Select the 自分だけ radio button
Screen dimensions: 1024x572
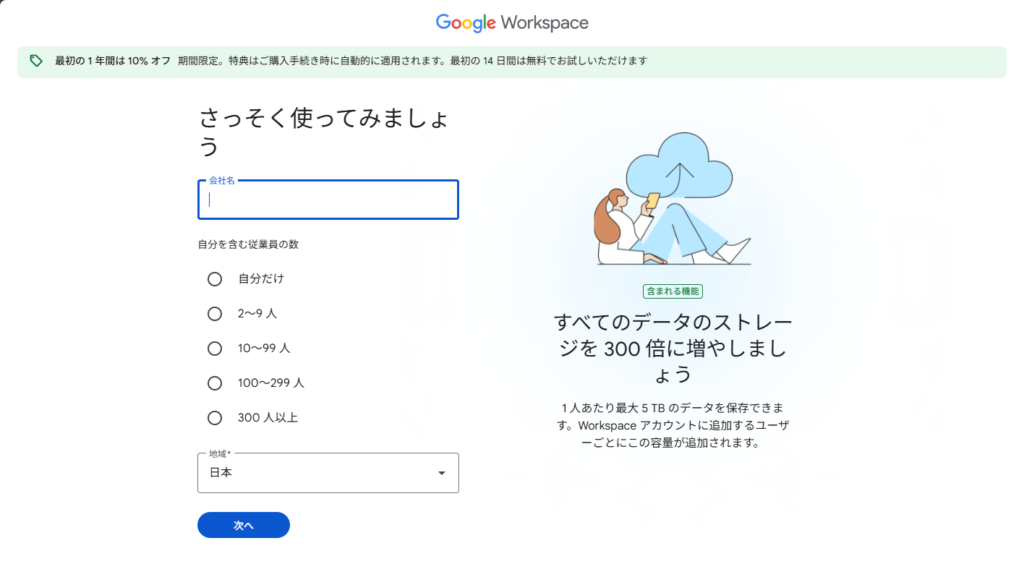point(214,279)
